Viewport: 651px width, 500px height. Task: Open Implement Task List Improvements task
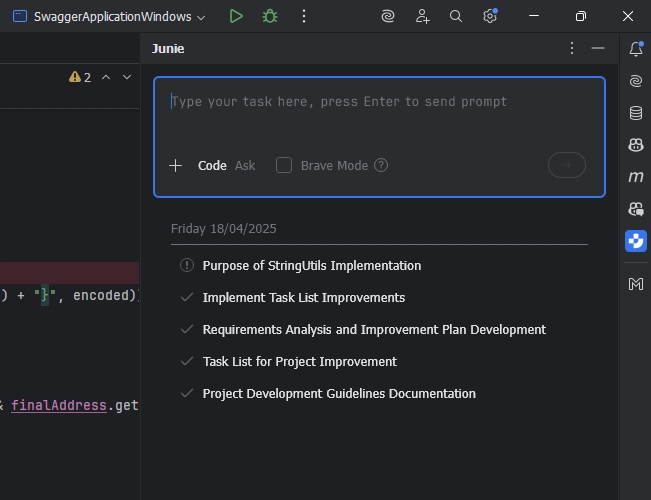[x=303, y=297]
